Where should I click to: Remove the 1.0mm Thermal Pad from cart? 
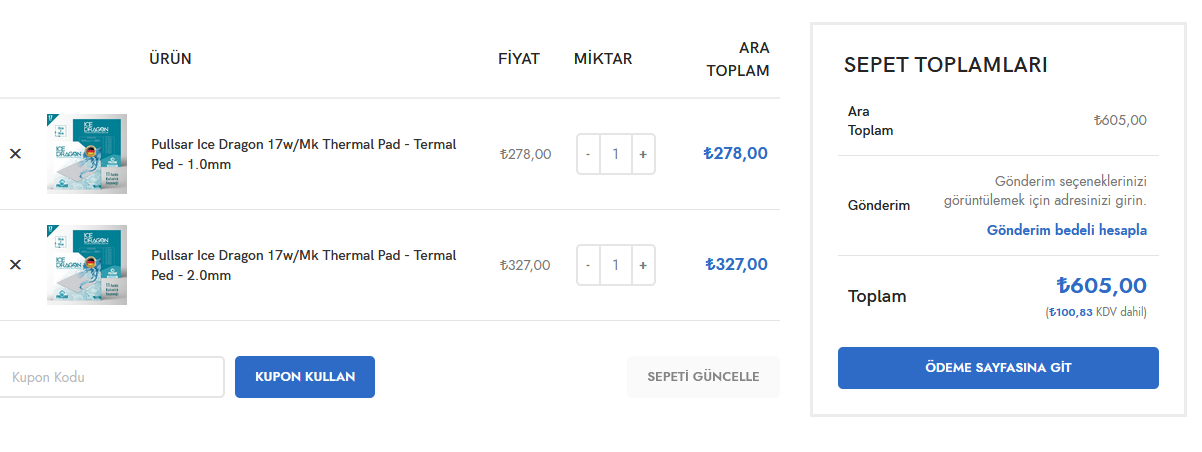coord(15,154)
